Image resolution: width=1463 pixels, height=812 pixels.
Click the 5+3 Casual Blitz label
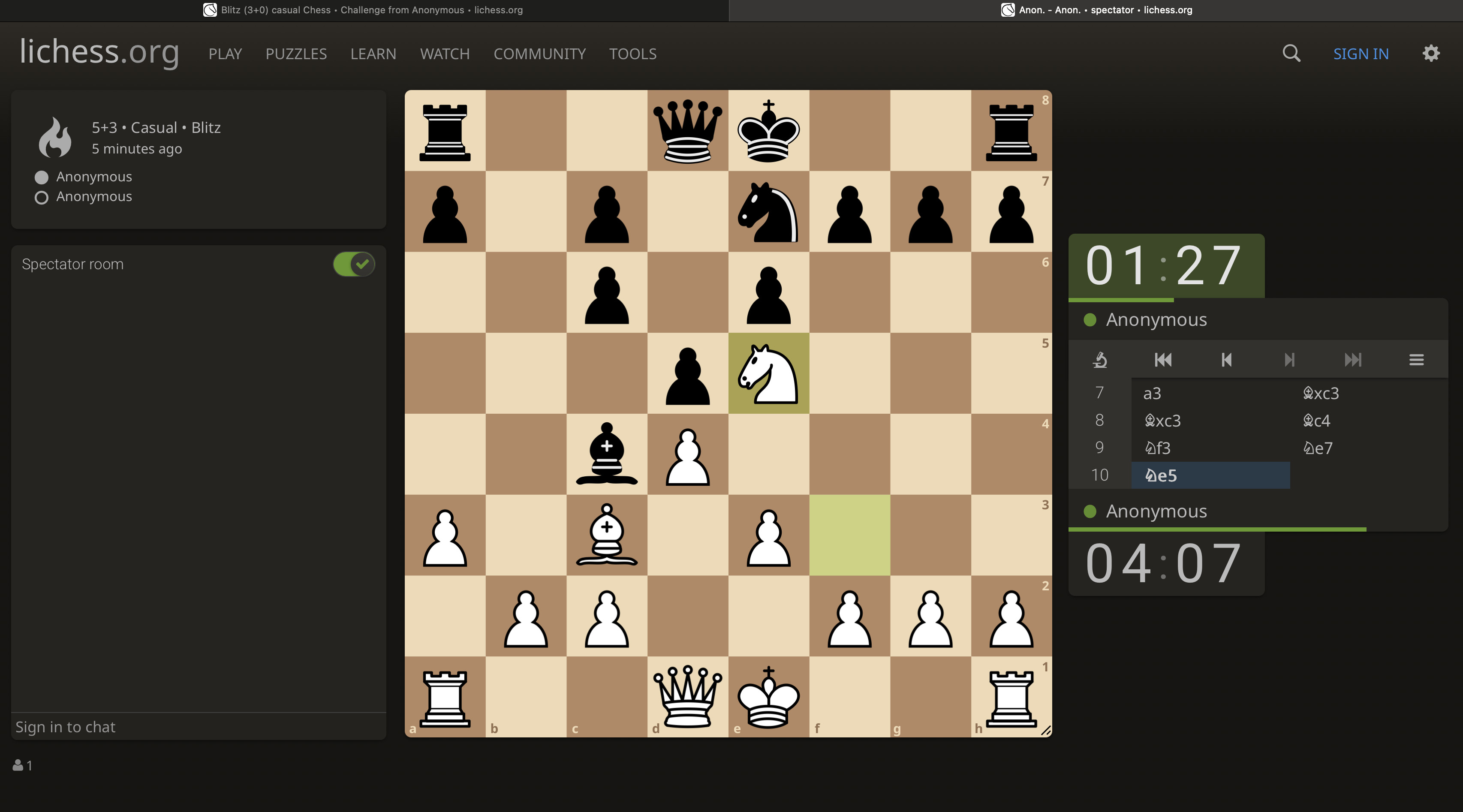click(x=156, y=127)
